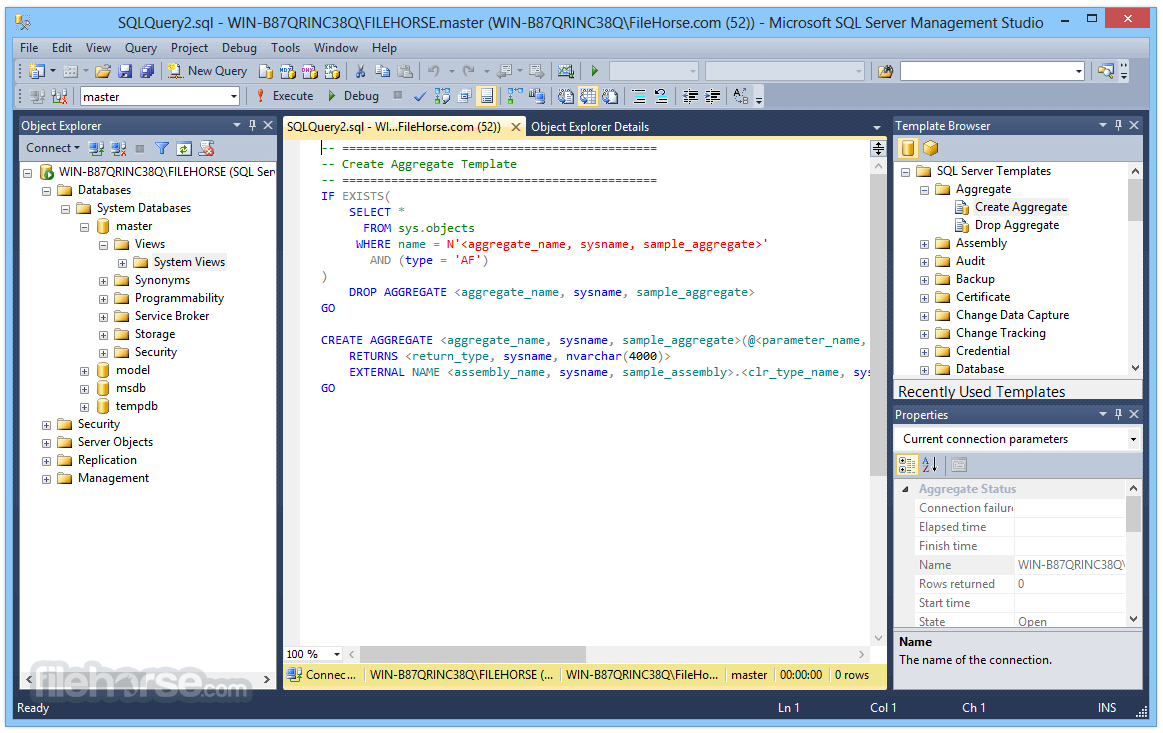Select Results to Text icon

pyautogui.click(x=566, y=96)
